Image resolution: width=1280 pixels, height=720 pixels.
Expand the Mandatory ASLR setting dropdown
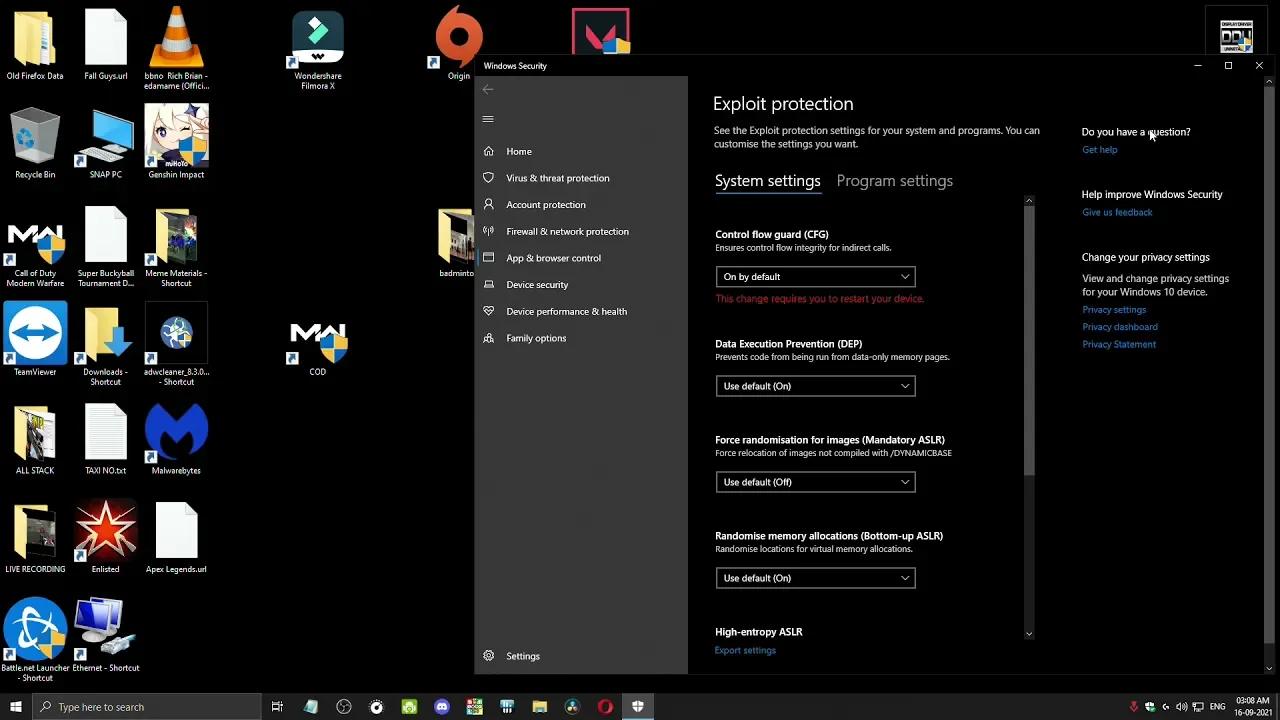(815, 482)
